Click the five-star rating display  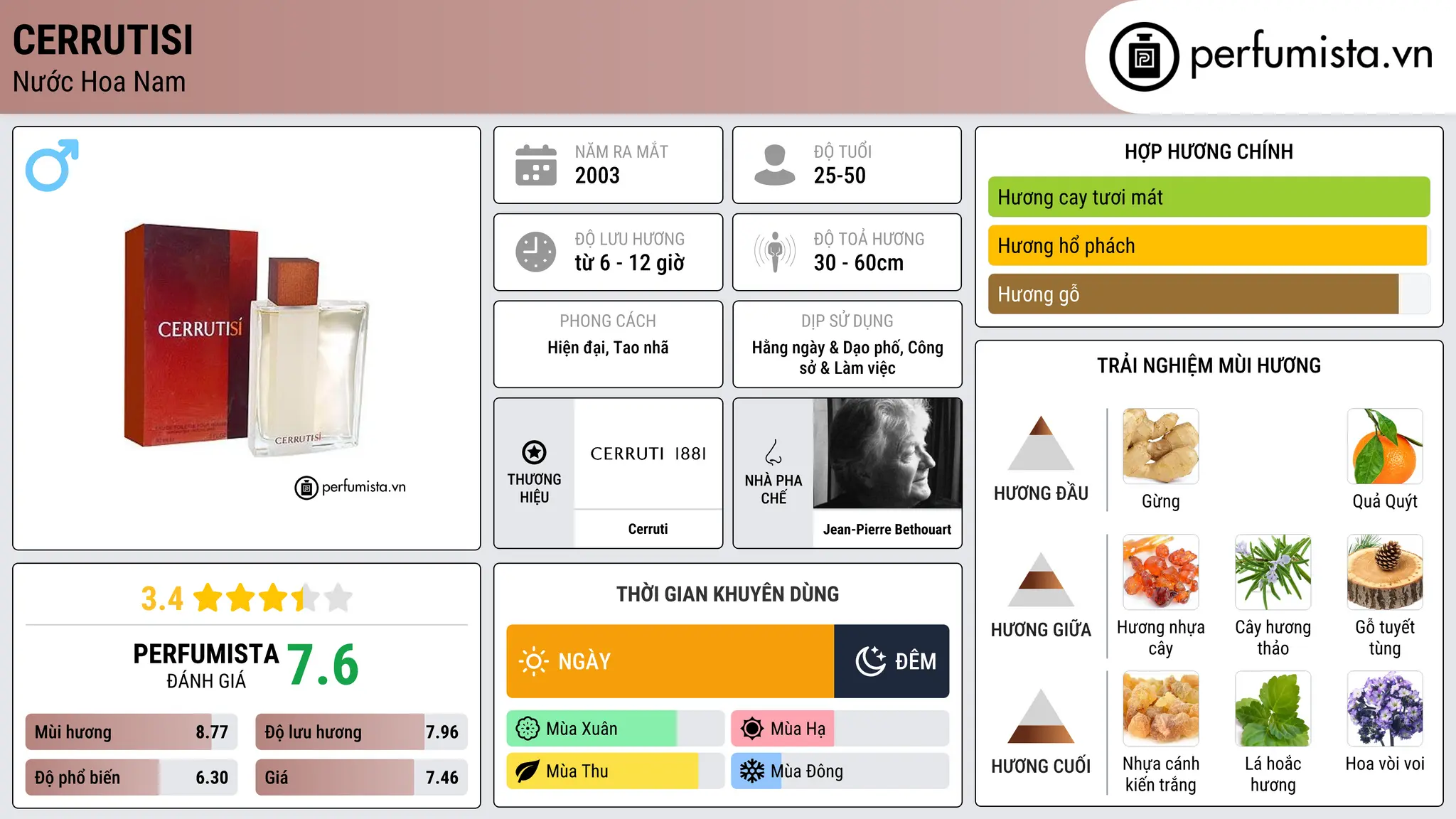pyautogui.click(x=272, y=598)
